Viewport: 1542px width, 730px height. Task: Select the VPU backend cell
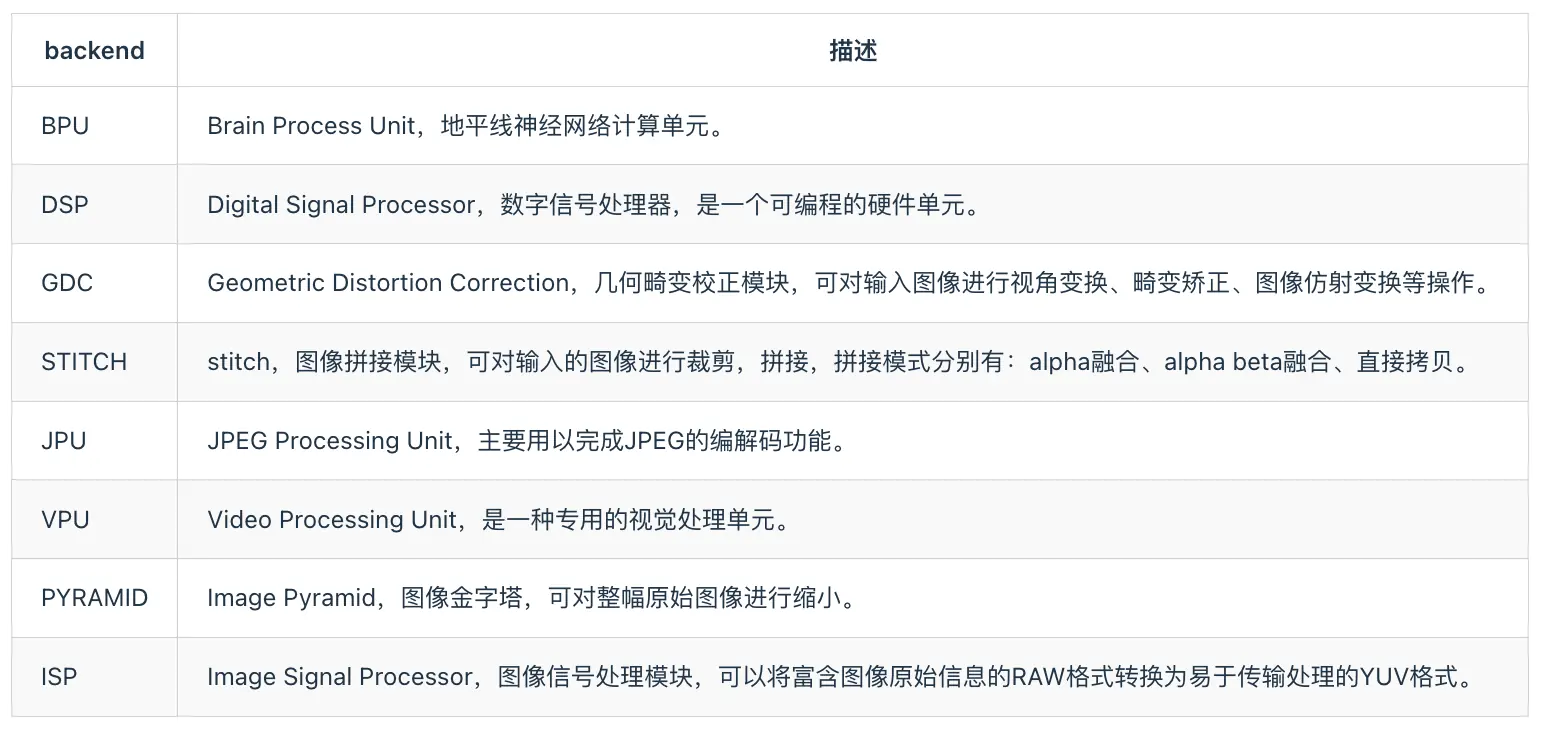point(65,520)
